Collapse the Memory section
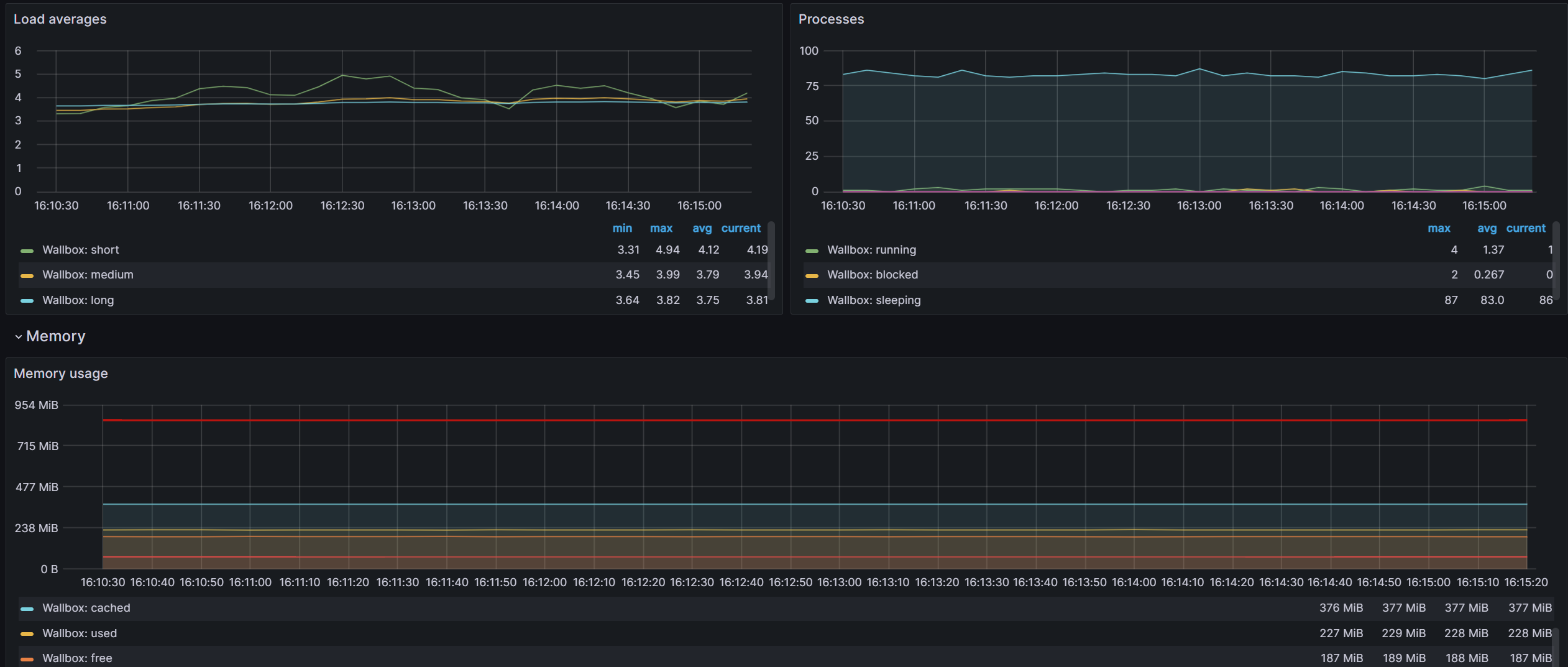1568x667 pixels. click(x=18, y=336)
